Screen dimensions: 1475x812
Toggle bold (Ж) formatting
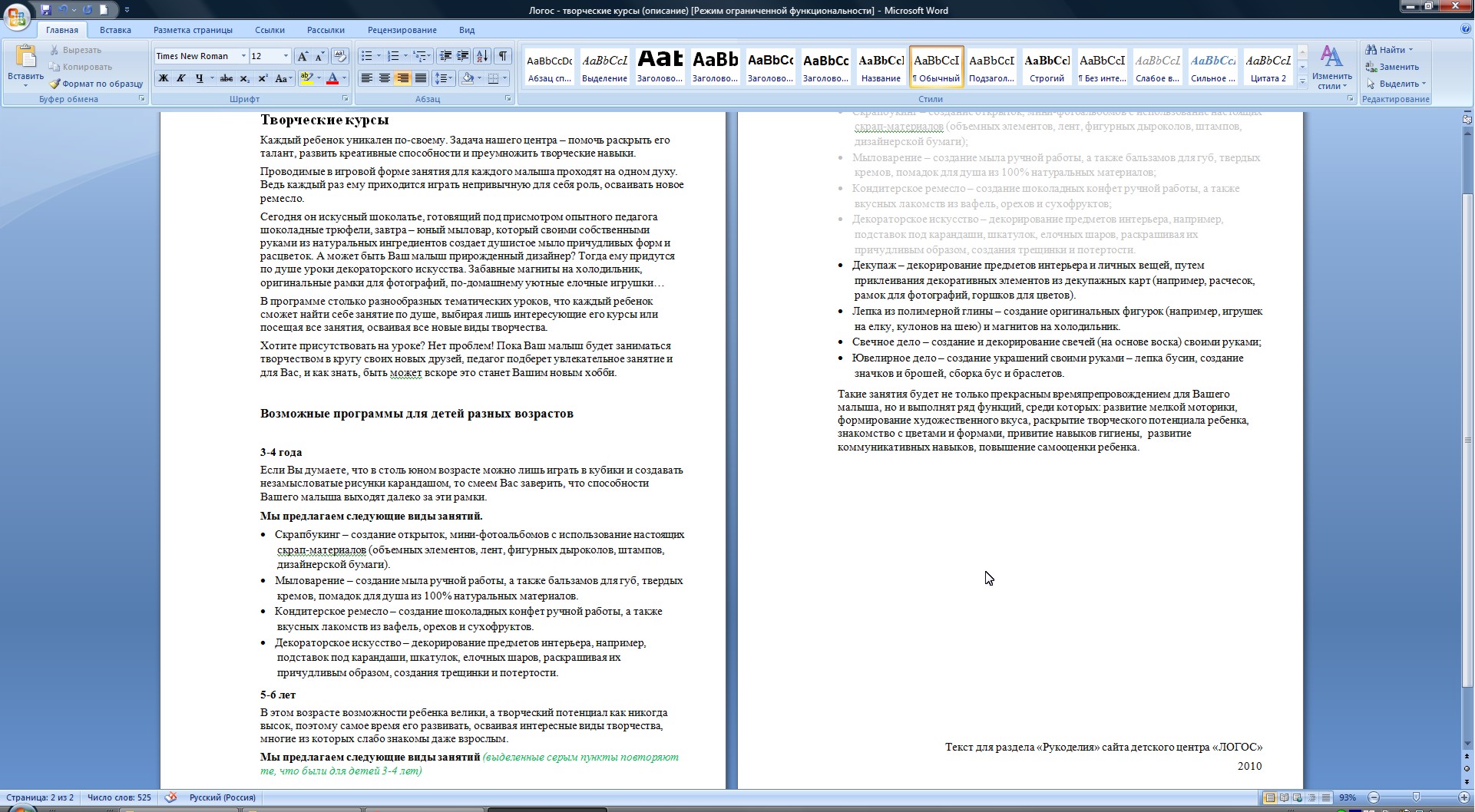click(x=163, y=78)
